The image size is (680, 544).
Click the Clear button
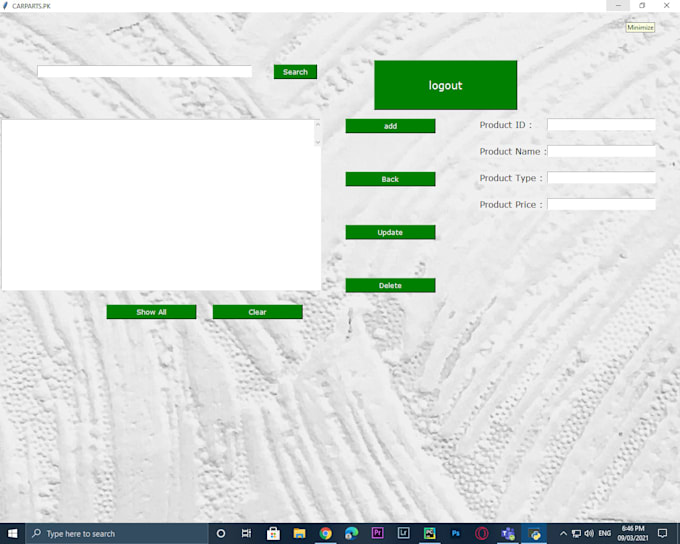click(258, 312)
